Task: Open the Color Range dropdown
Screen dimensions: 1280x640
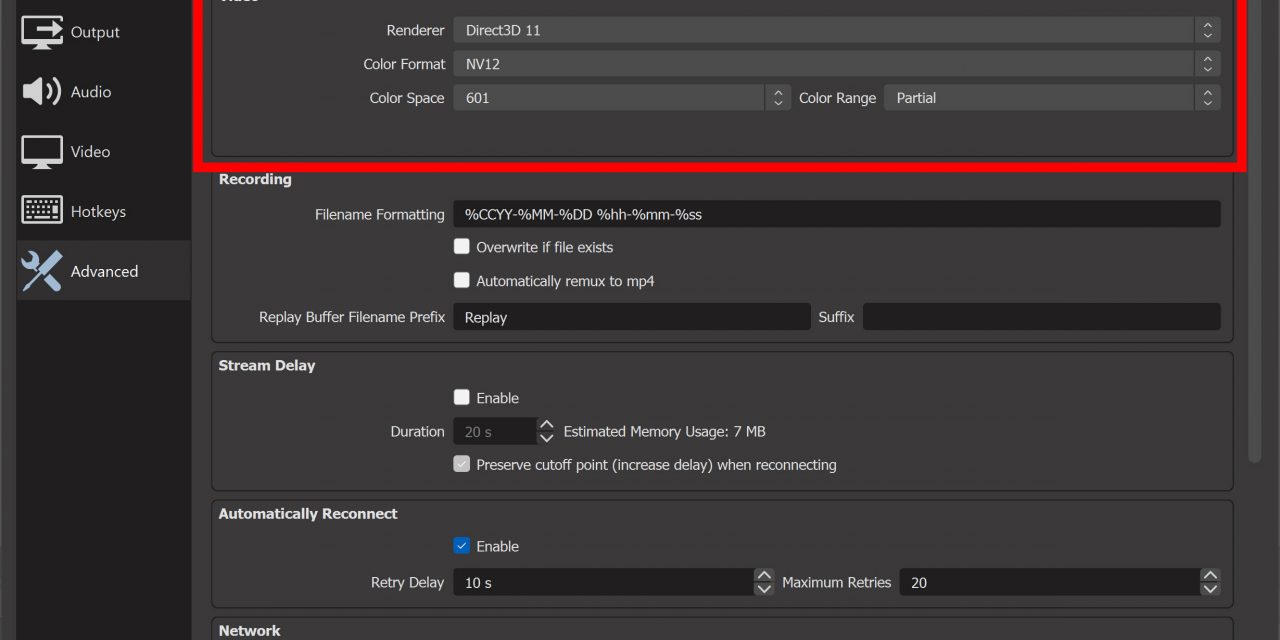Action: click(x=1050, y=98)
